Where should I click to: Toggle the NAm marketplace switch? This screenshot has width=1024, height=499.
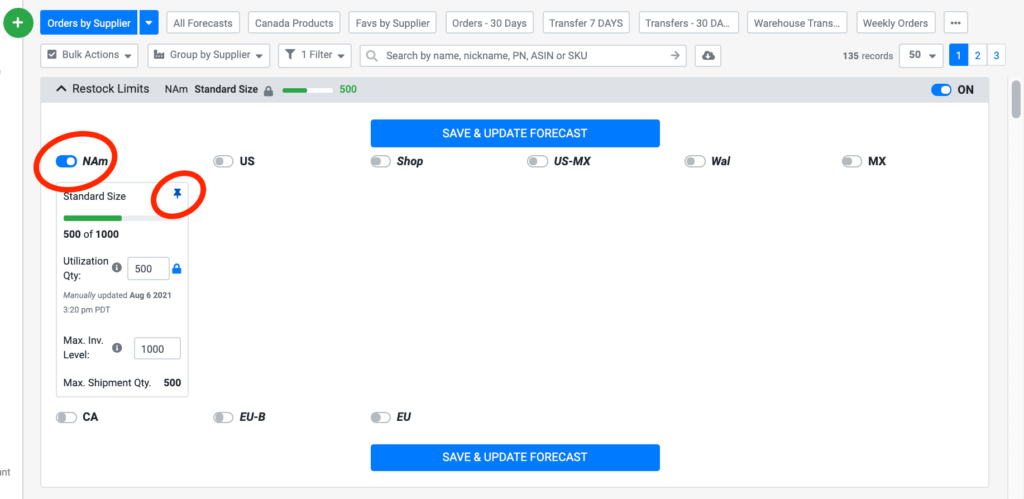pos(66,161)
